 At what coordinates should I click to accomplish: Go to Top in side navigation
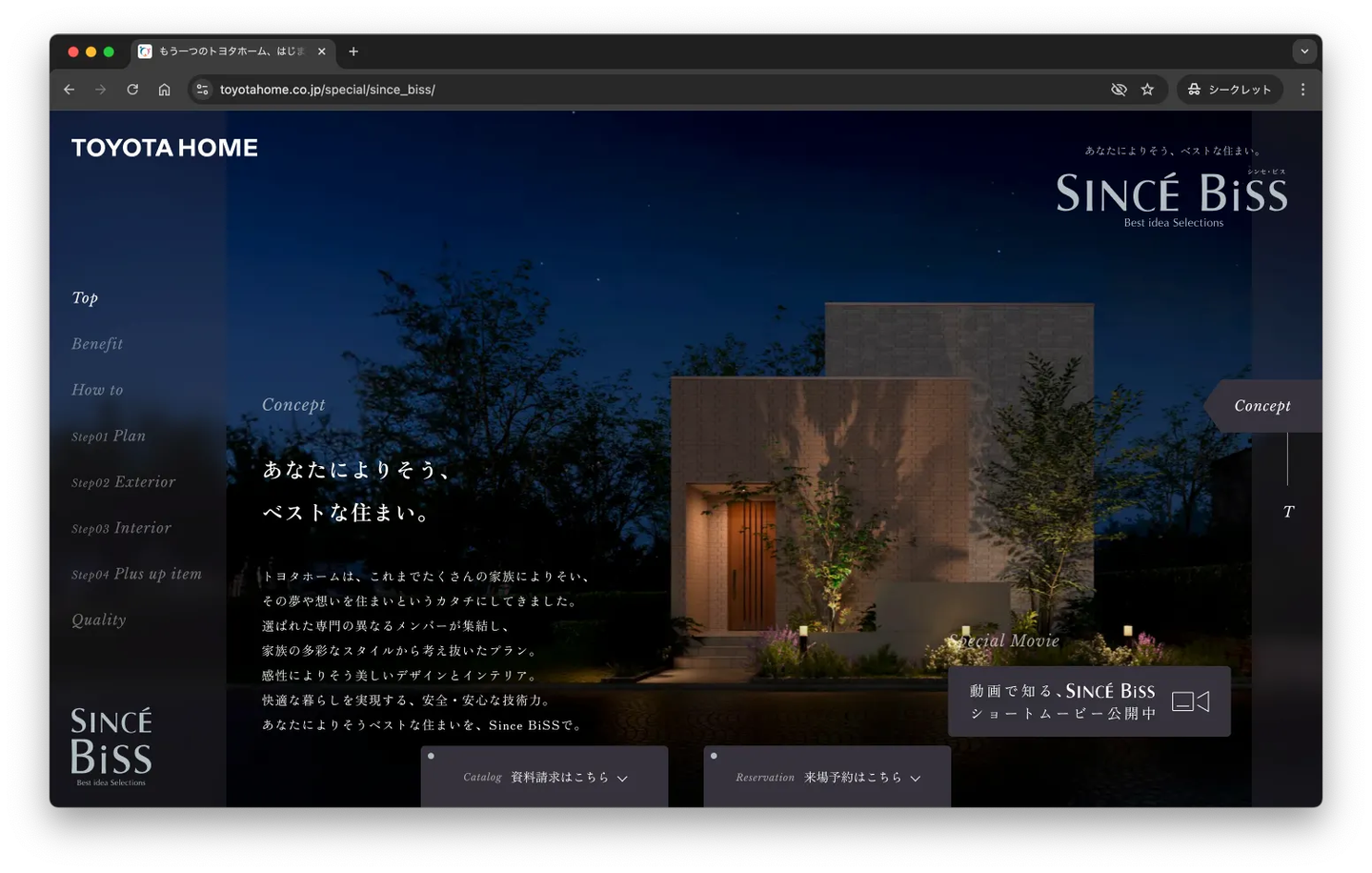tap(85, 298)
